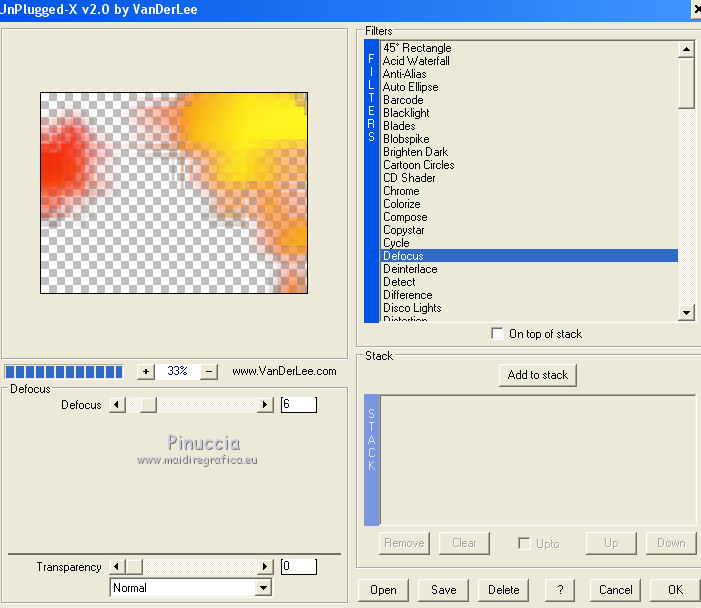The image size is (701, 608).
Task: Click the filter list scroll-down arrow
Action: pyautogui.click(x=686, y=312)
